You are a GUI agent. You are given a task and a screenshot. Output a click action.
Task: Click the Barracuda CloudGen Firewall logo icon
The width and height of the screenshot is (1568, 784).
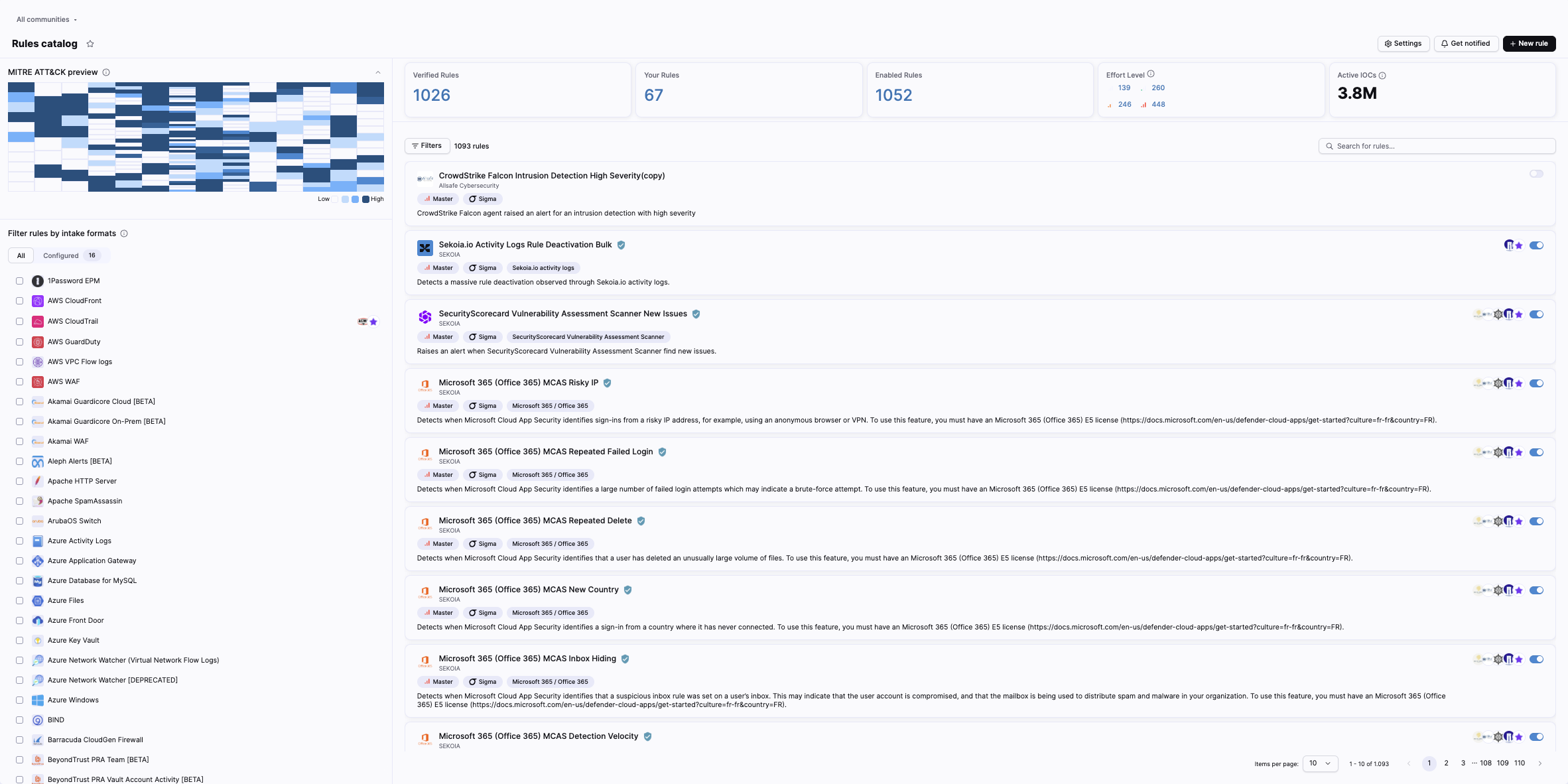(x=38, y=740)
